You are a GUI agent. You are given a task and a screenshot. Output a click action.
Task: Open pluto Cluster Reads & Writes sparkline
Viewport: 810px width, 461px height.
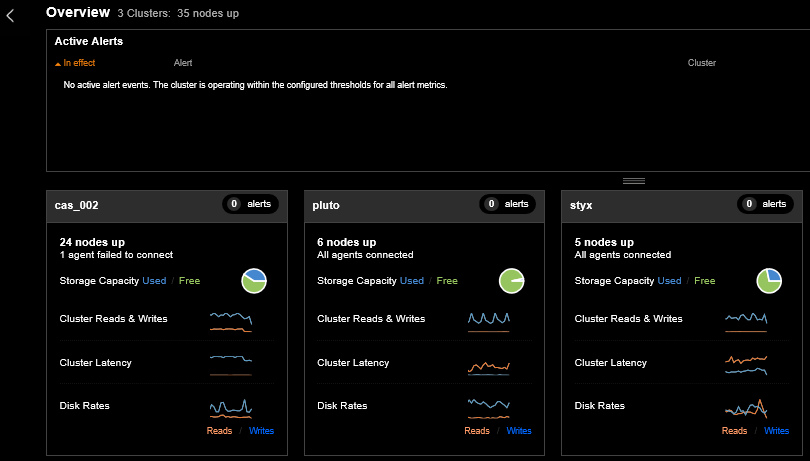coord(489,321)
